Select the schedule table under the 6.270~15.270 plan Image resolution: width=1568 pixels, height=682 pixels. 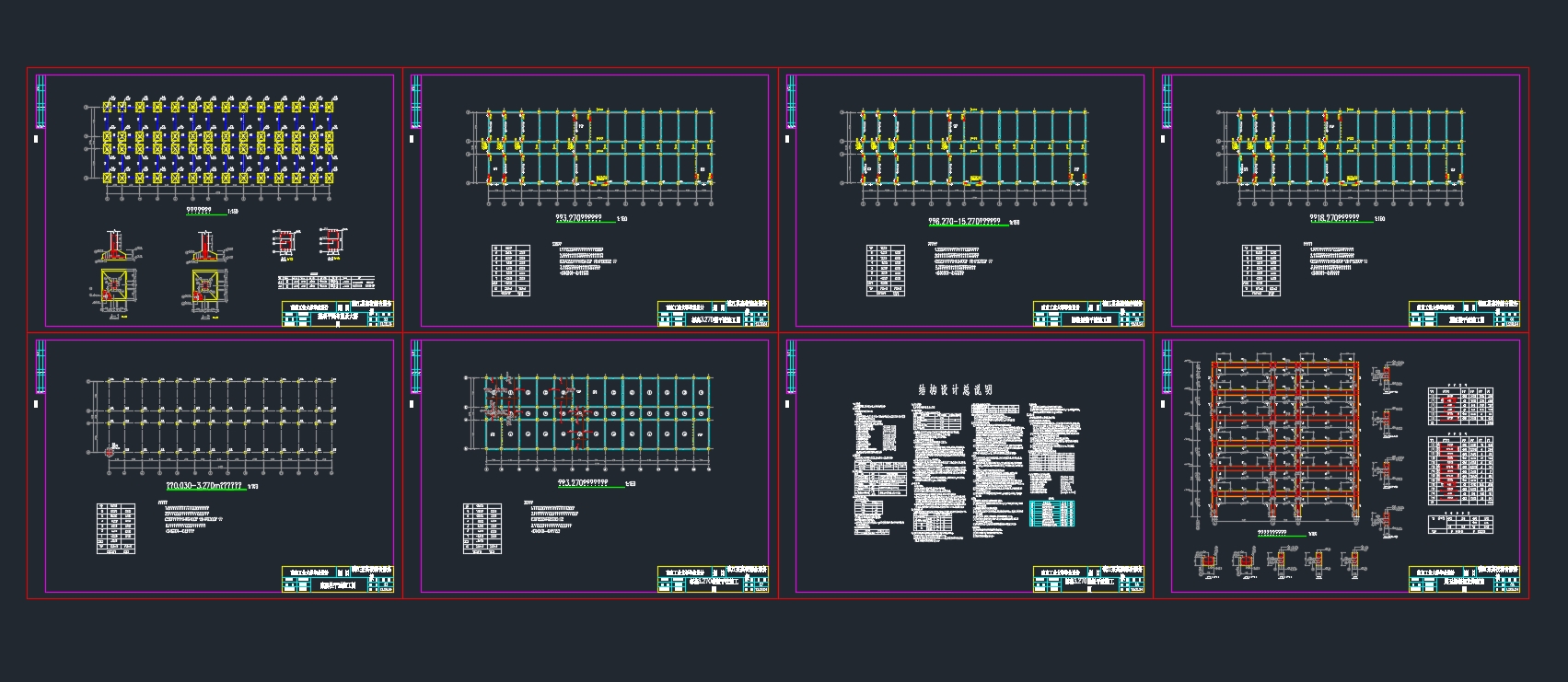[x=886, y=270]
